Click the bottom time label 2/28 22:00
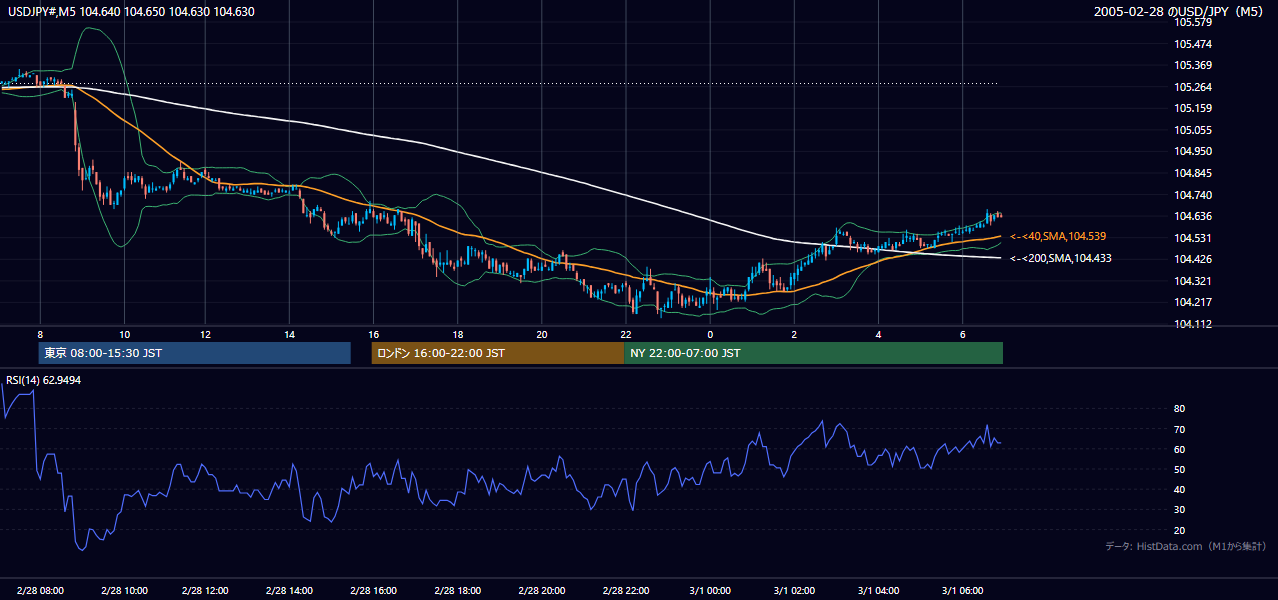This screenshot has height=600, width=1278. [625, 591]
